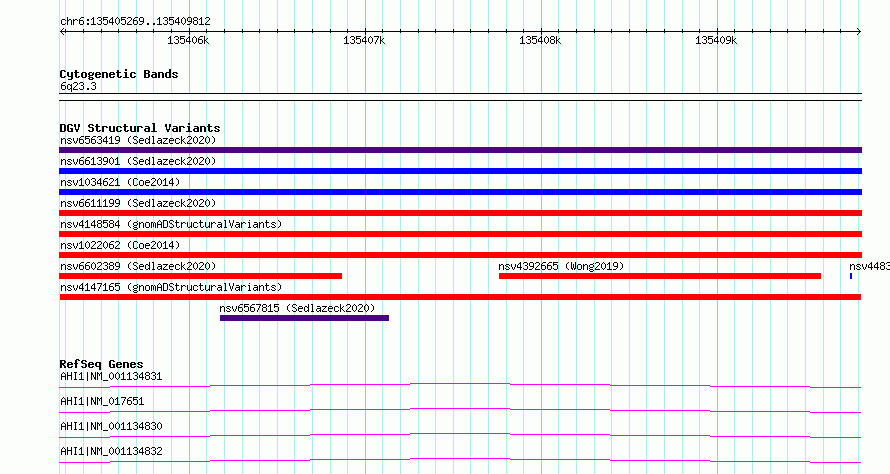Select the blue nsv6613901 variant bar
The height and width of the screenshot is (474, 890).
[460, 171]
